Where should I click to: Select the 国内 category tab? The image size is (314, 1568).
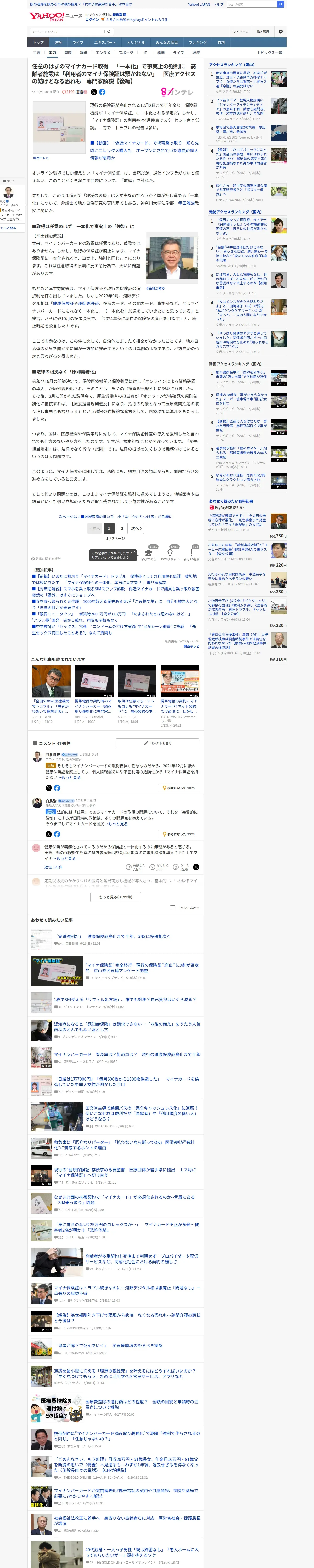[52, 53]
